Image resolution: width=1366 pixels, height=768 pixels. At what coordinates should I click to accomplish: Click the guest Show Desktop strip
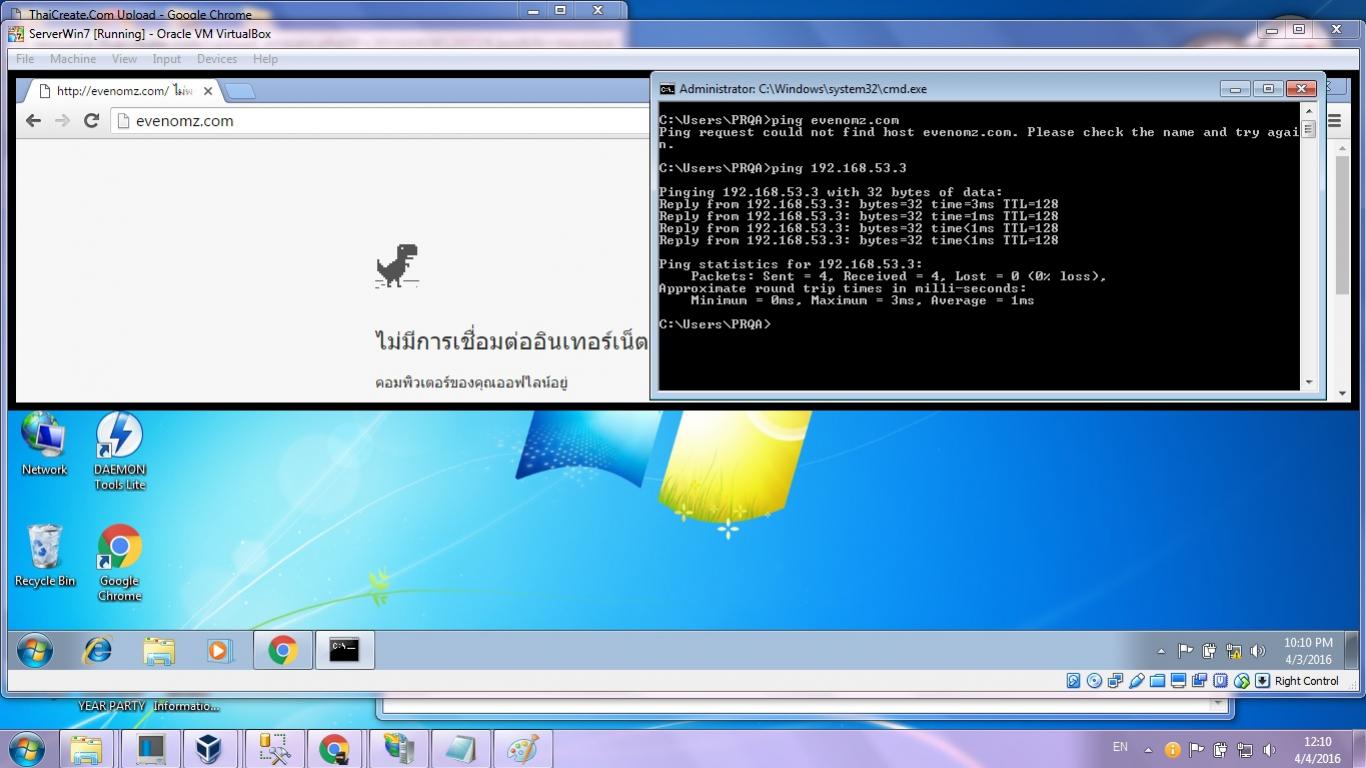[1351, 651]
